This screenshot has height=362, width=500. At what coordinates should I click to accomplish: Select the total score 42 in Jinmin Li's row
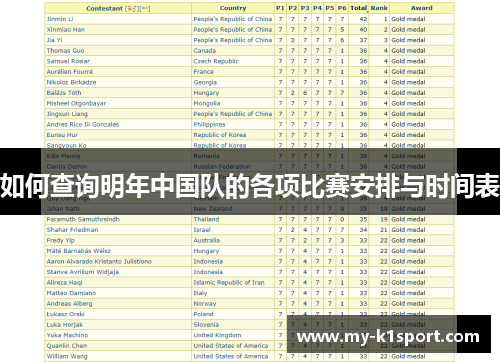tap(363, 19)
